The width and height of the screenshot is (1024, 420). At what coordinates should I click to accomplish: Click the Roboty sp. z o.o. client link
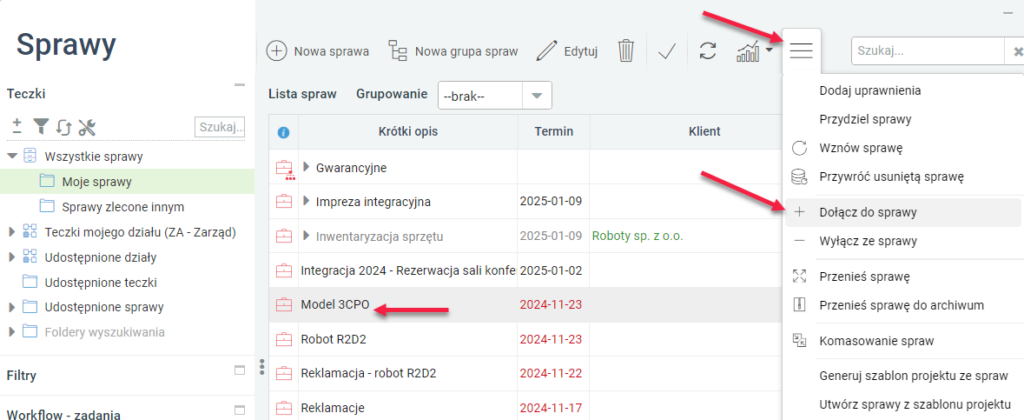(x=637, y=236)
